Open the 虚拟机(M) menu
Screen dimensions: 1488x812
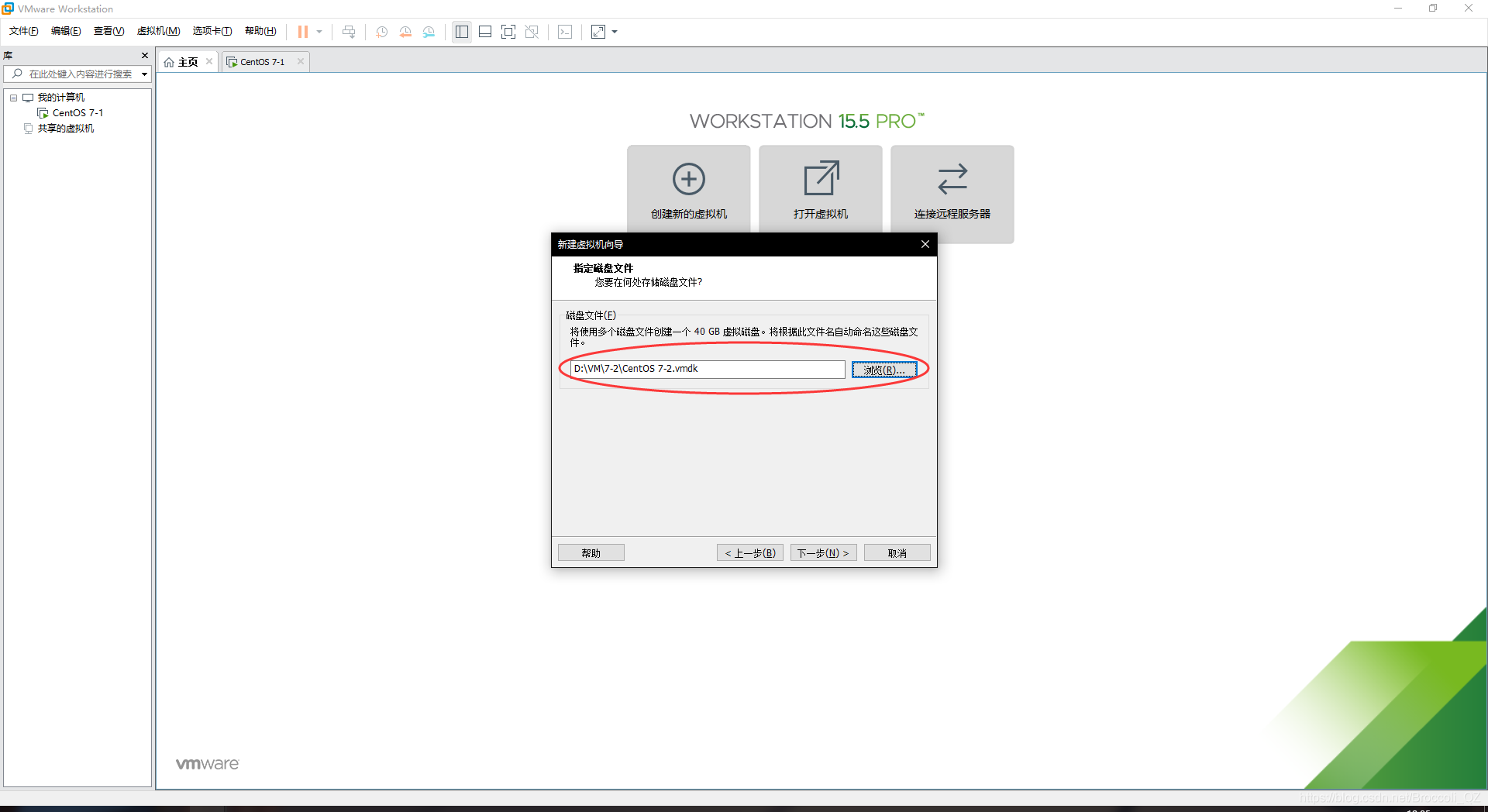pos(158,31)
